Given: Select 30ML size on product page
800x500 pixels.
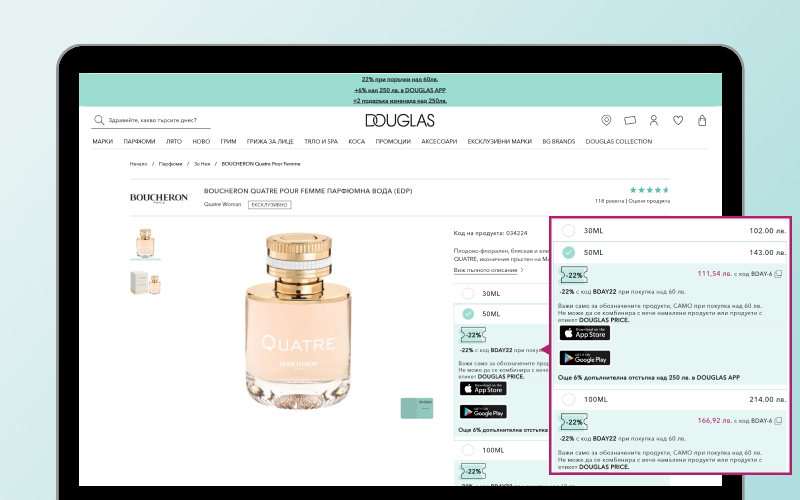Looking at the screenshot, I should point(468,293).
